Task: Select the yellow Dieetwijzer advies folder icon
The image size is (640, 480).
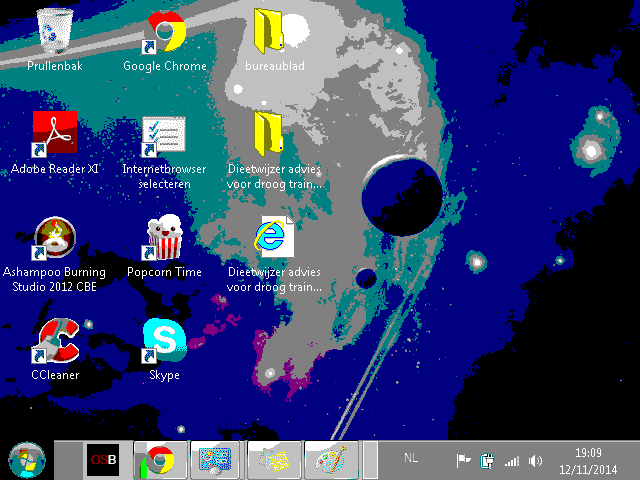Action: [x=269, y=134]
